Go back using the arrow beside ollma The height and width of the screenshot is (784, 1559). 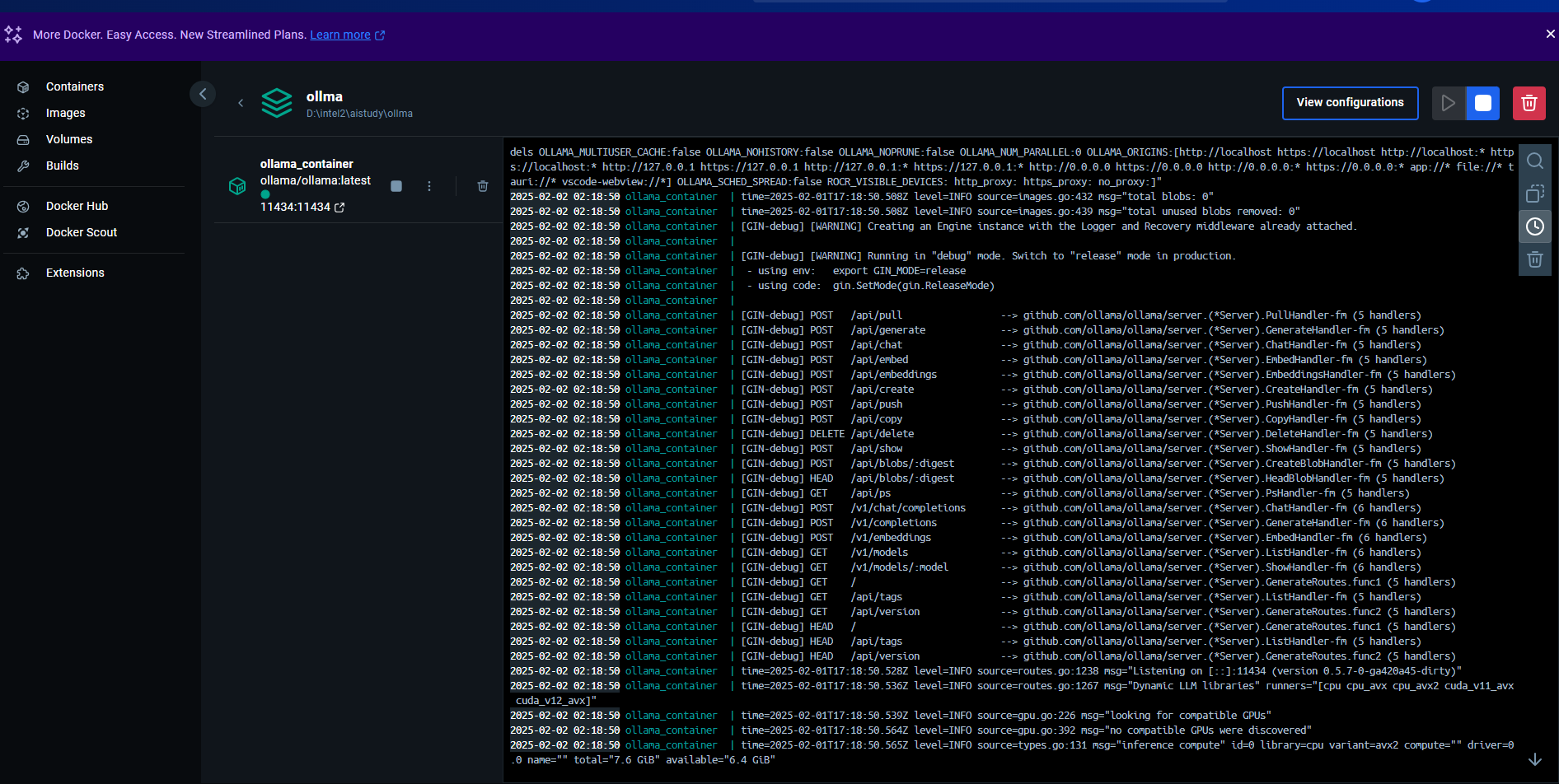[x=241, y=103]
